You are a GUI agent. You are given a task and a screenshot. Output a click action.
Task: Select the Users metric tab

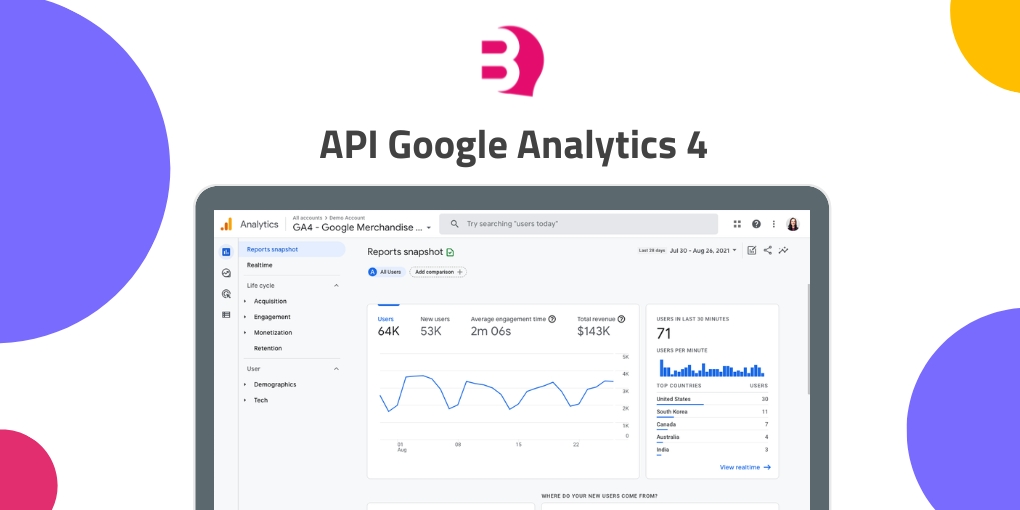(388, 327)
